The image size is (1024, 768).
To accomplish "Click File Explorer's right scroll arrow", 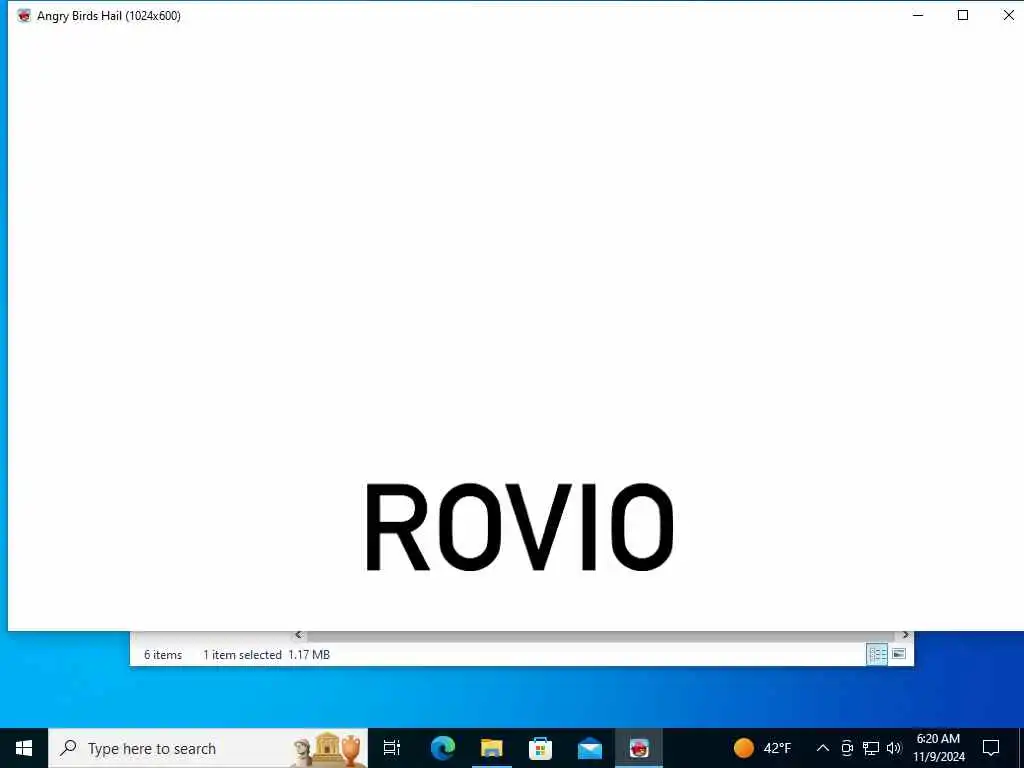I will click(x=905, y=635).
